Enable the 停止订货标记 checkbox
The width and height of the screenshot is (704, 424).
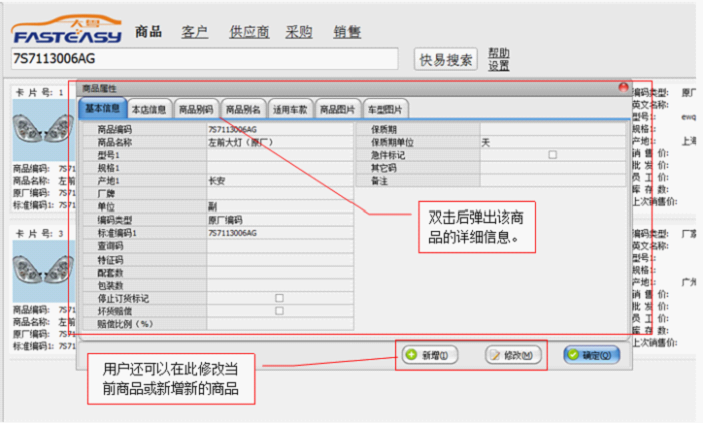[279, 298]
